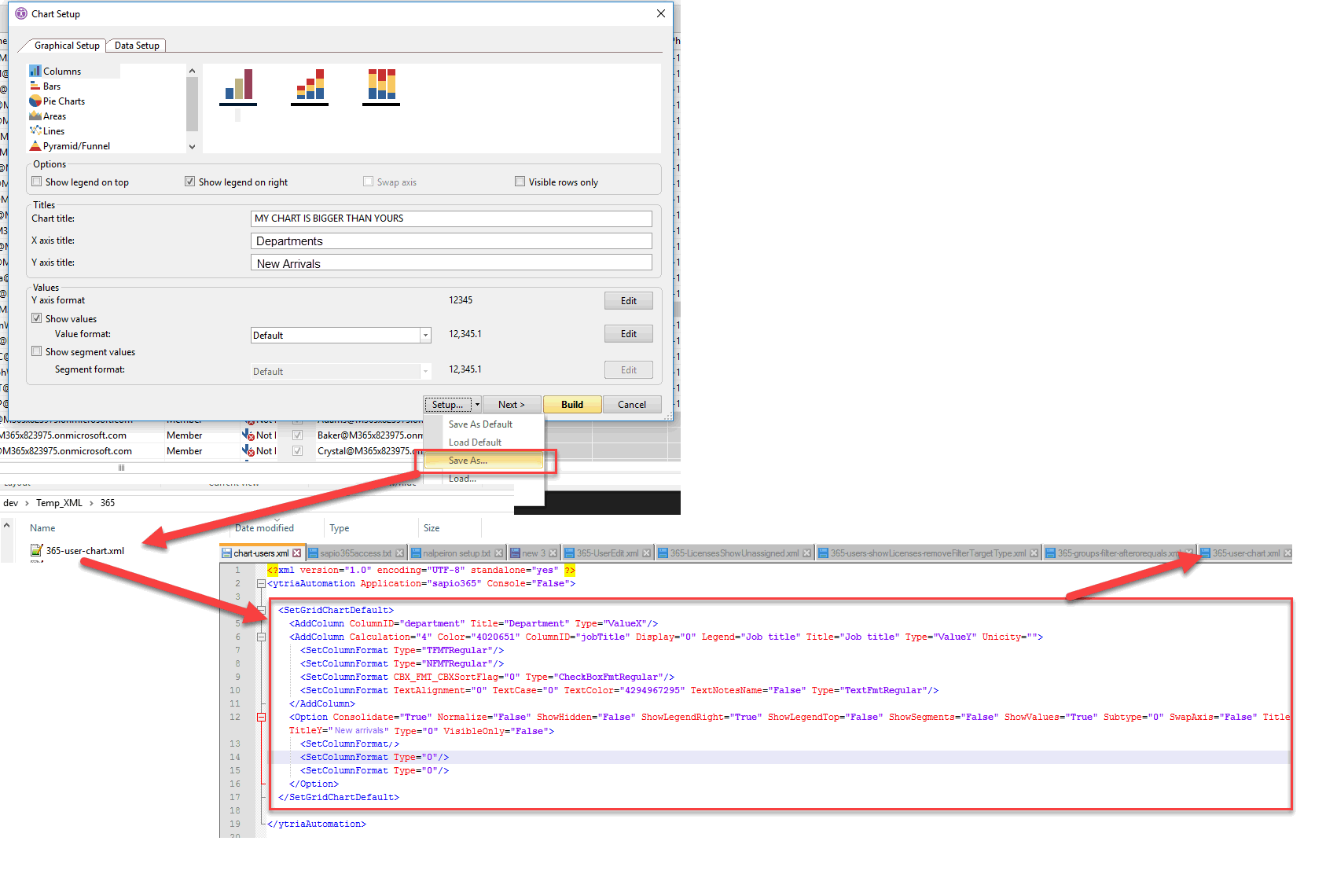
Task: Click inside the Chart title field
Action: (452, 218)
